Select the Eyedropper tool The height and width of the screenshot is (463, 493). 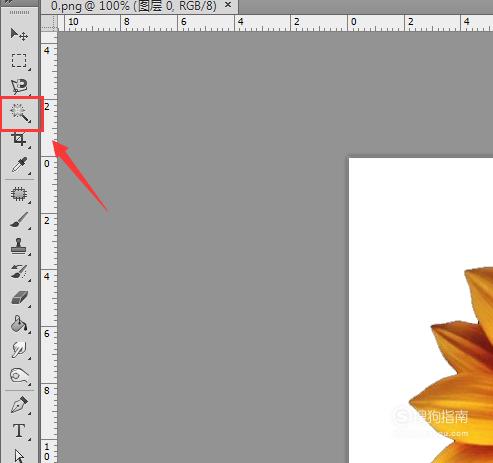(19, 165)
